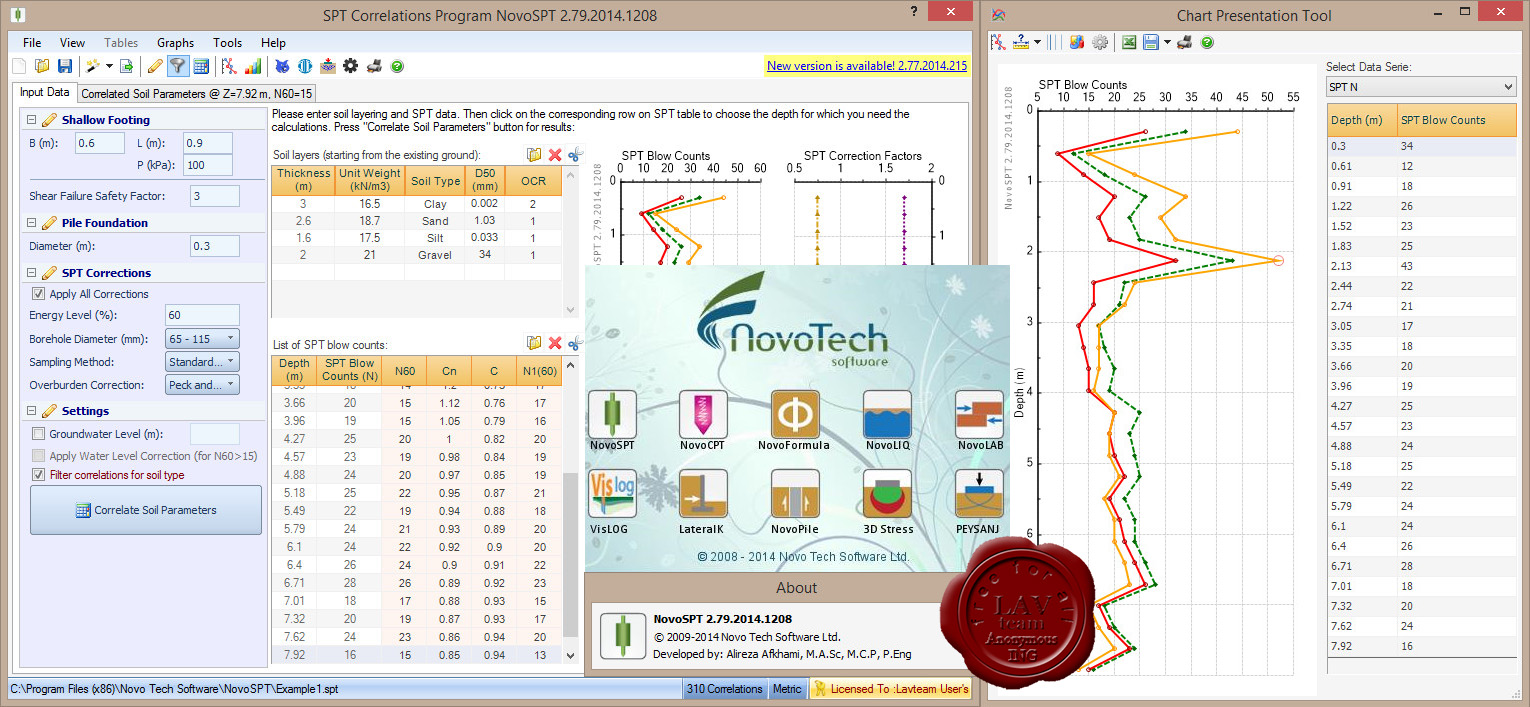The height and width of the screenshot is (707, 1530).
Task: Open the File menu
Action: pos(32,43)
